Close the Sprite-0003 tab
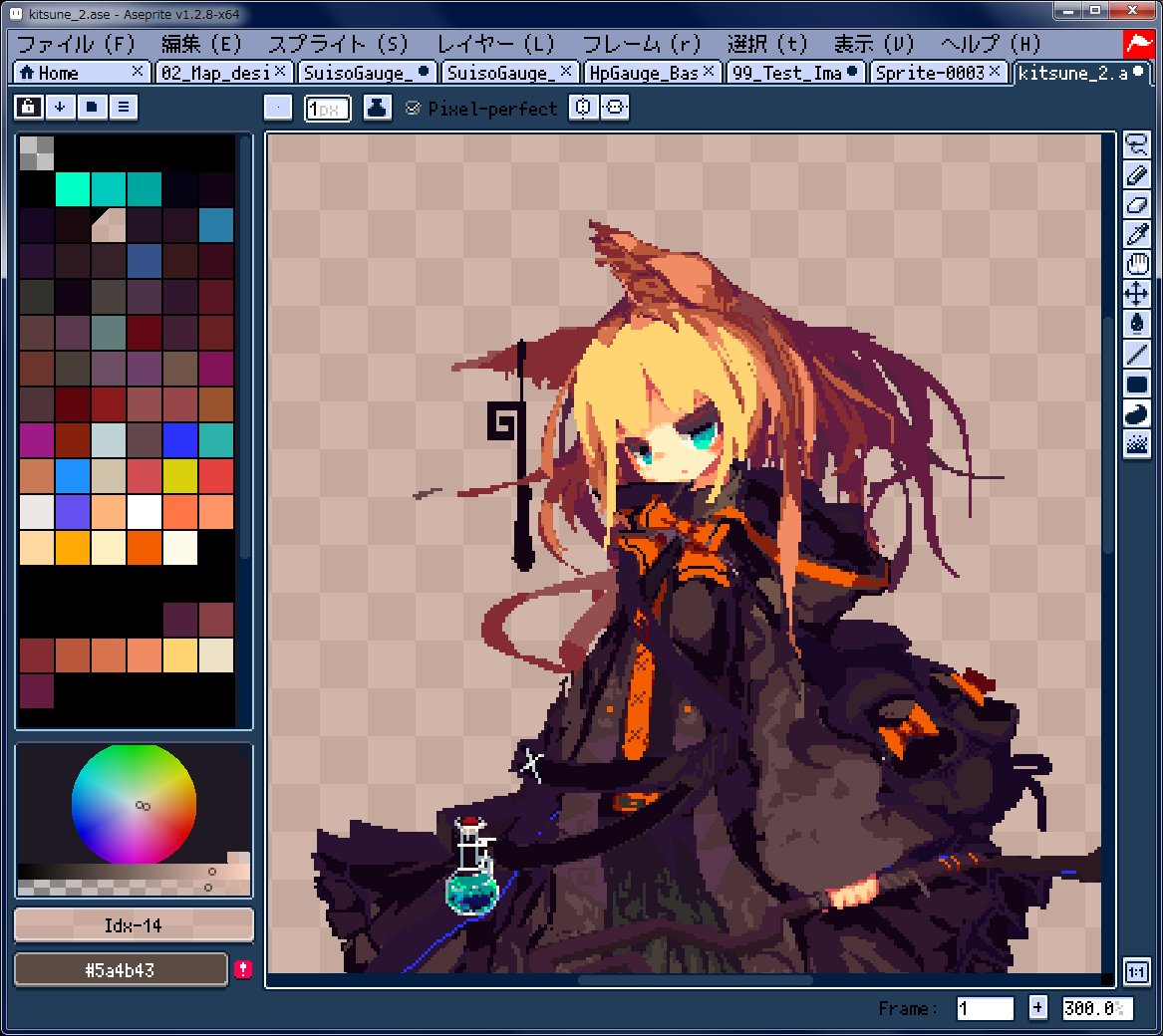Screen dimensions: 1163x1036 click(996, 71)
